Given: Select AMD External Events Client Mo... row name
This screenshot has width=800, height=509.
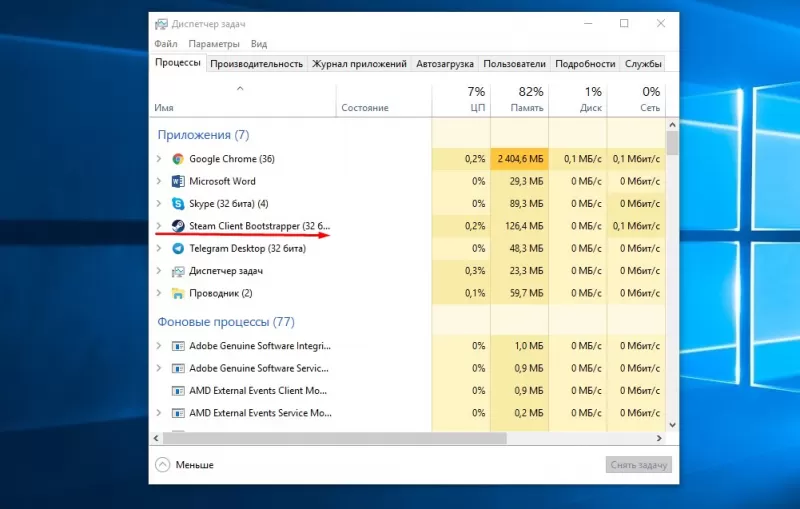Looking at the screenshot, I should pos(258,391).
